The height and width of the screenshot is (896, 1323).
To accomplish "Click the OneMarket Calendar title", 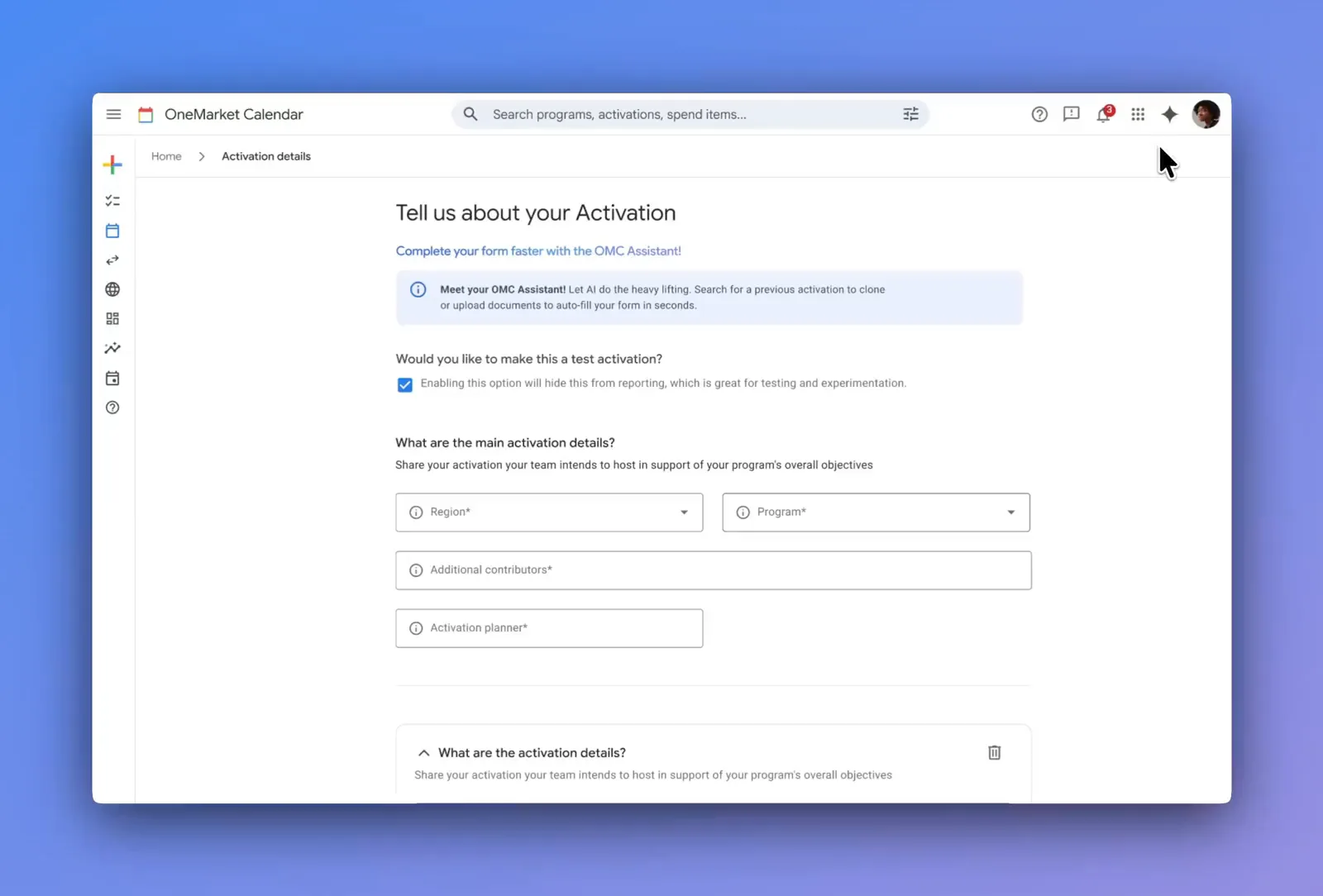I will click(x=234, y=114).
